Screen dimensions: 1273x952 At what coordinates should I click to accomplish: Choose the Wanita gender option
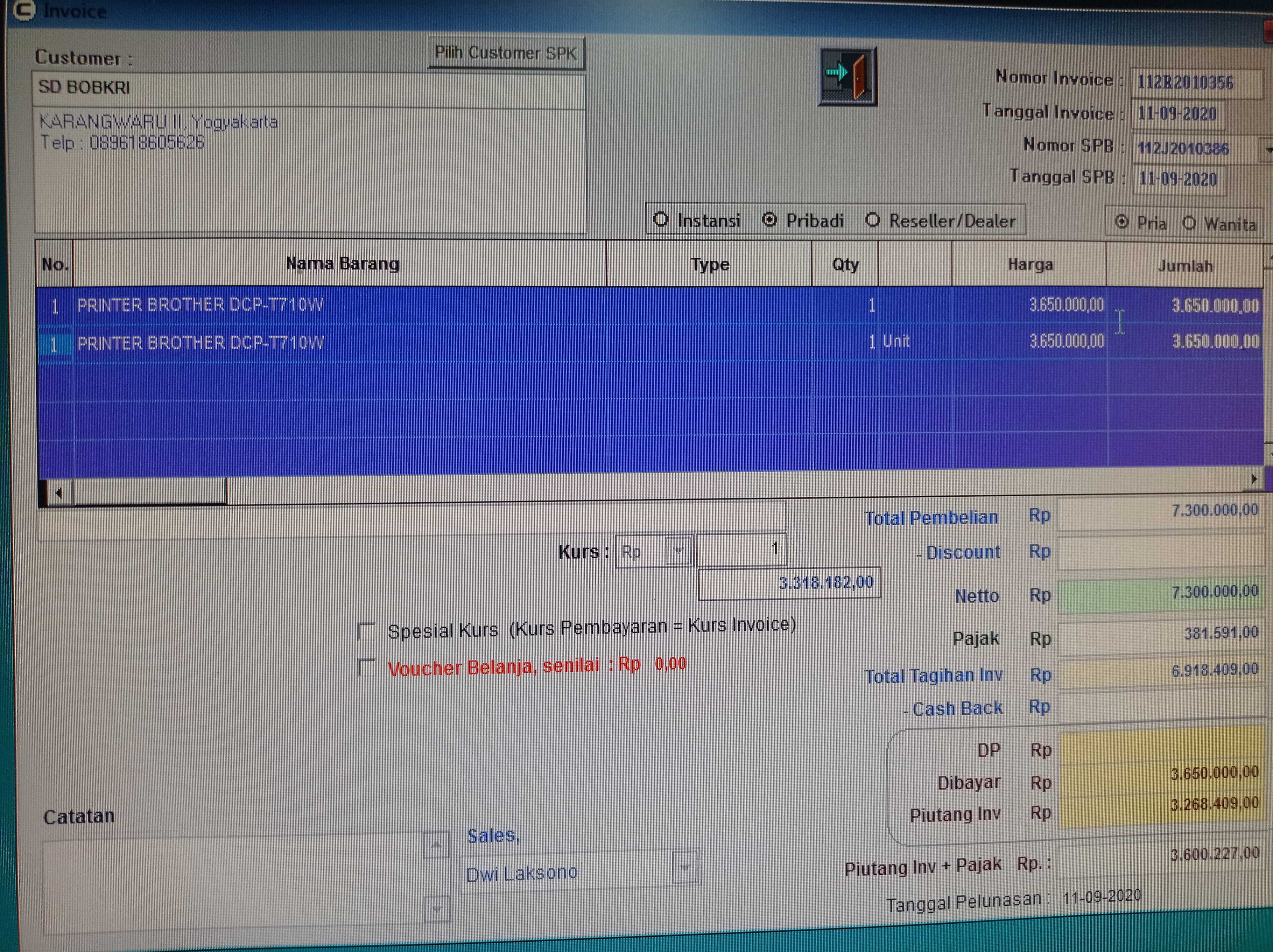pyautogui.click(x=1189, y=223)
